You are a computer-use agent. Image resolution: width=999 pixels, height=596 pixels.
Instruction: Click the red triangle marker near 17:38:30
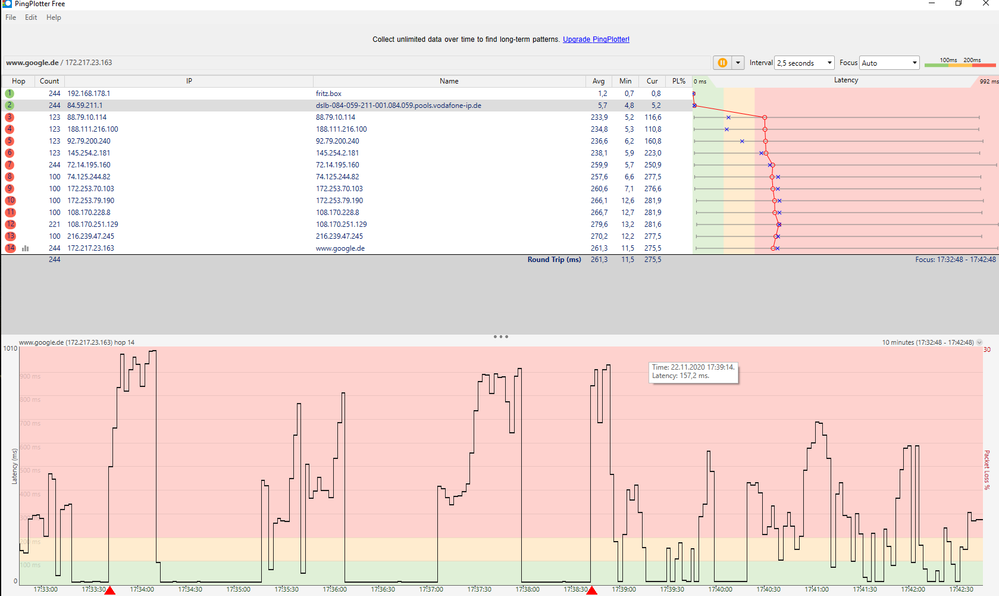pos(591,591)
